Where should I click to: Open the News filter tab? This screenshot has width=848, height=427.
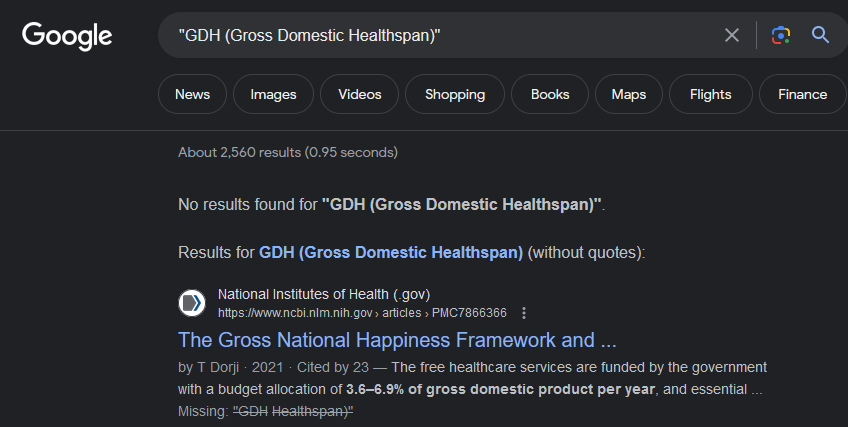[x=193, y=94]
